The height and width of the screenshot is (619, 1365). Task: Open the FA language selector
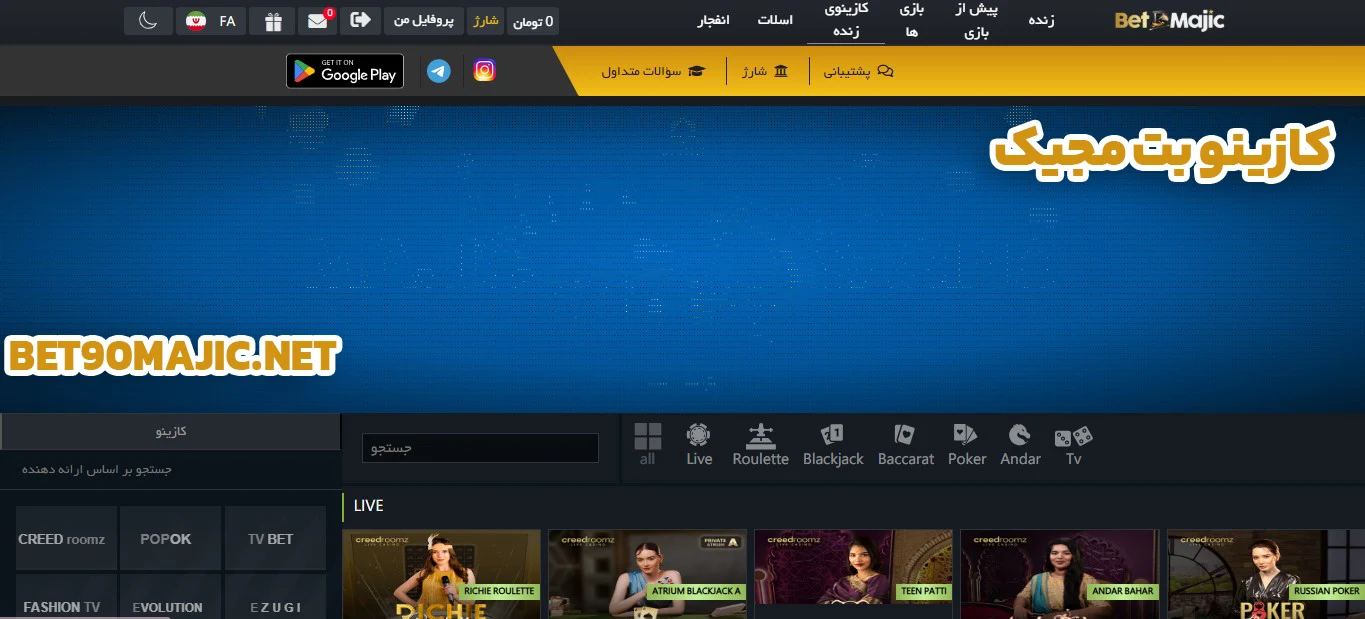[x=212, y=21]
